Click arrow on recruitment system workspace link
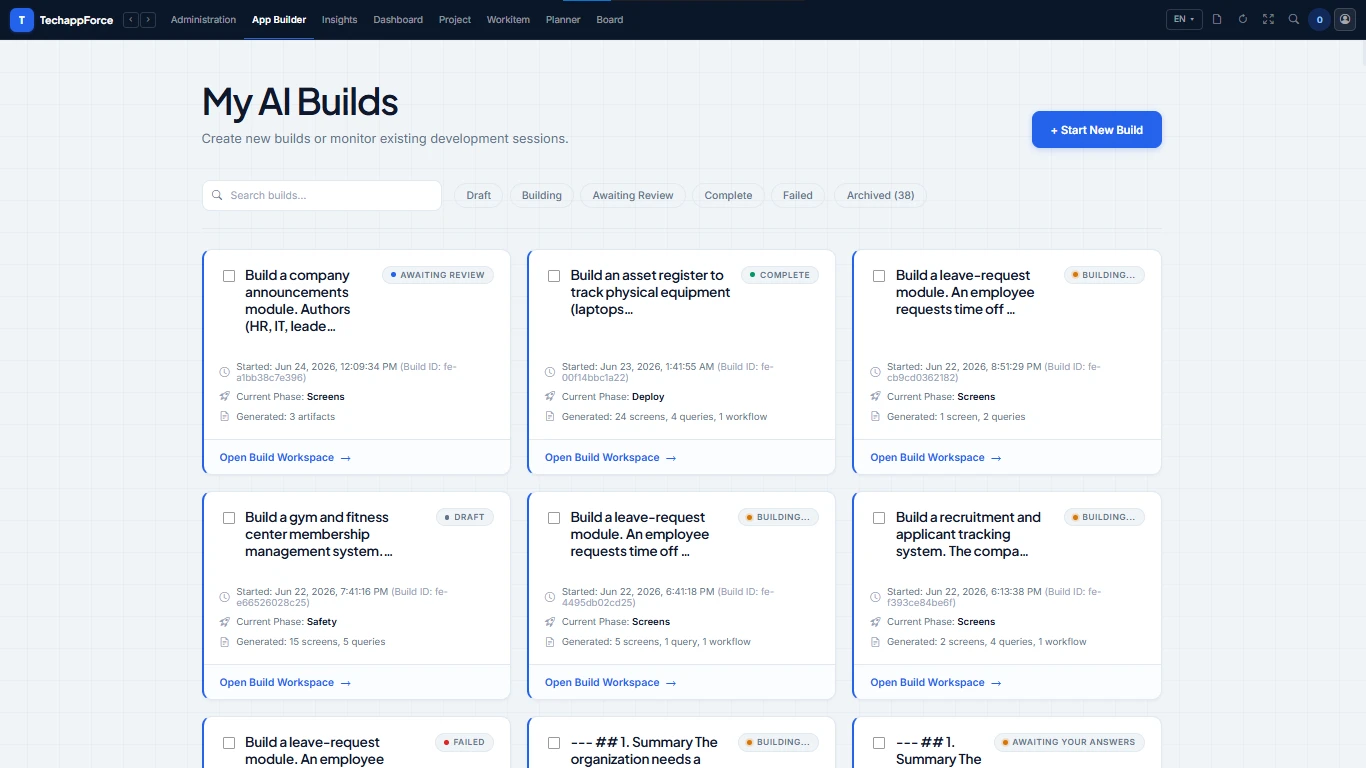The height and width of the screenshot is (768, 1366). [996, 683]
